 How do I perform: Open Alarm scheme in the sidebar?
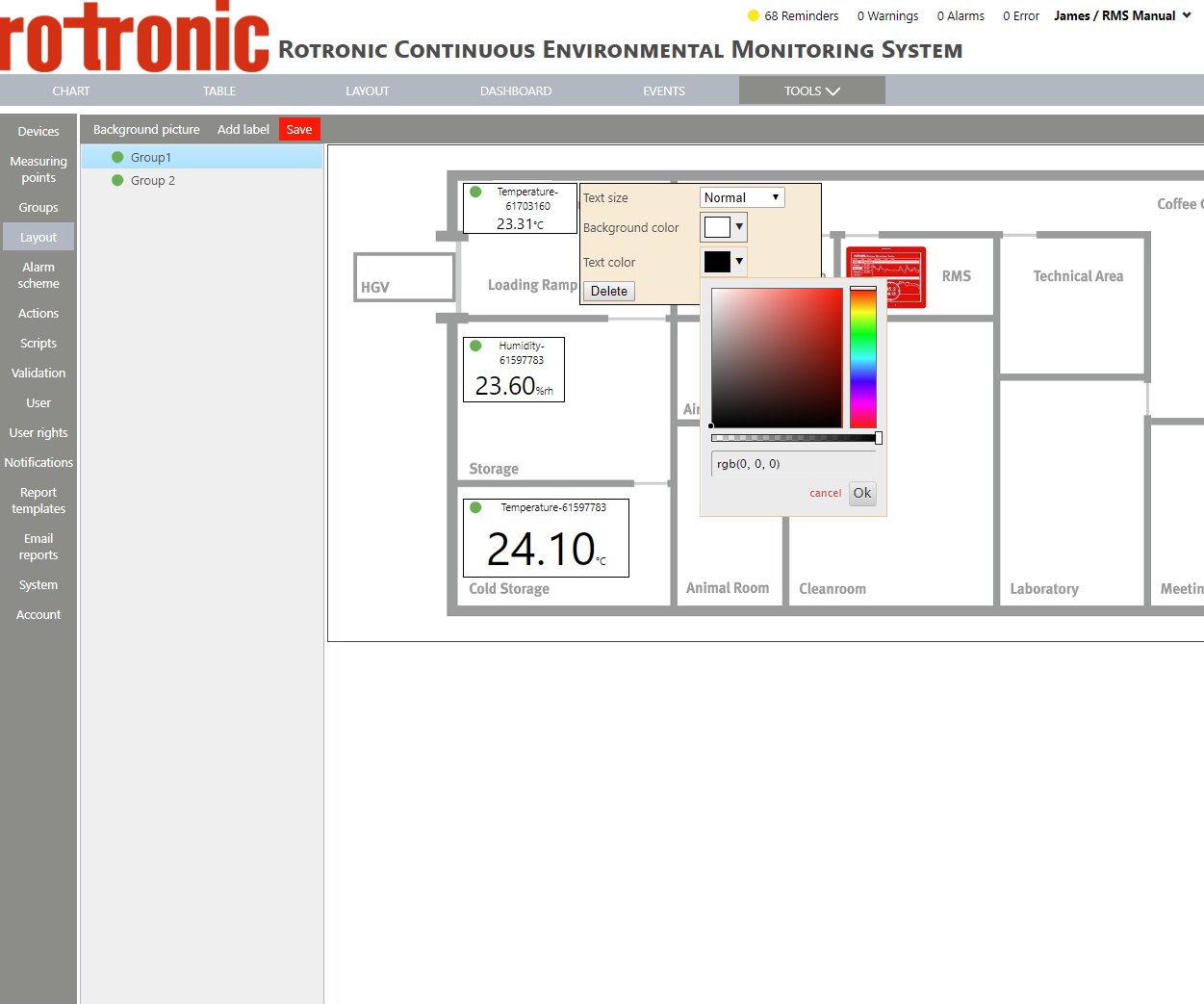coord(38,275)
